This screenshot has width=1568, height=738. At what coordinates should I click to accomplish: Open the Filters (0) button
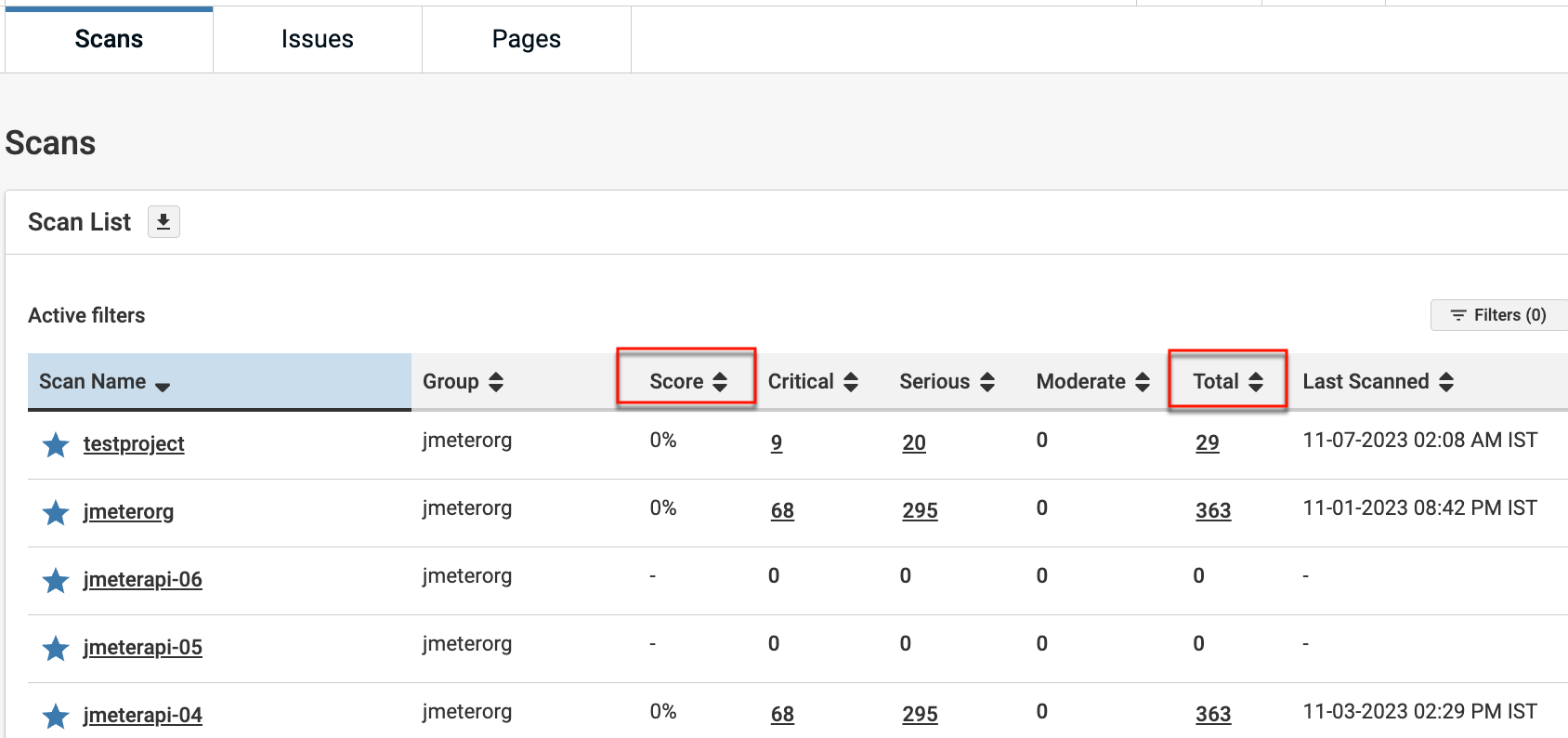tap(1499, 315)
